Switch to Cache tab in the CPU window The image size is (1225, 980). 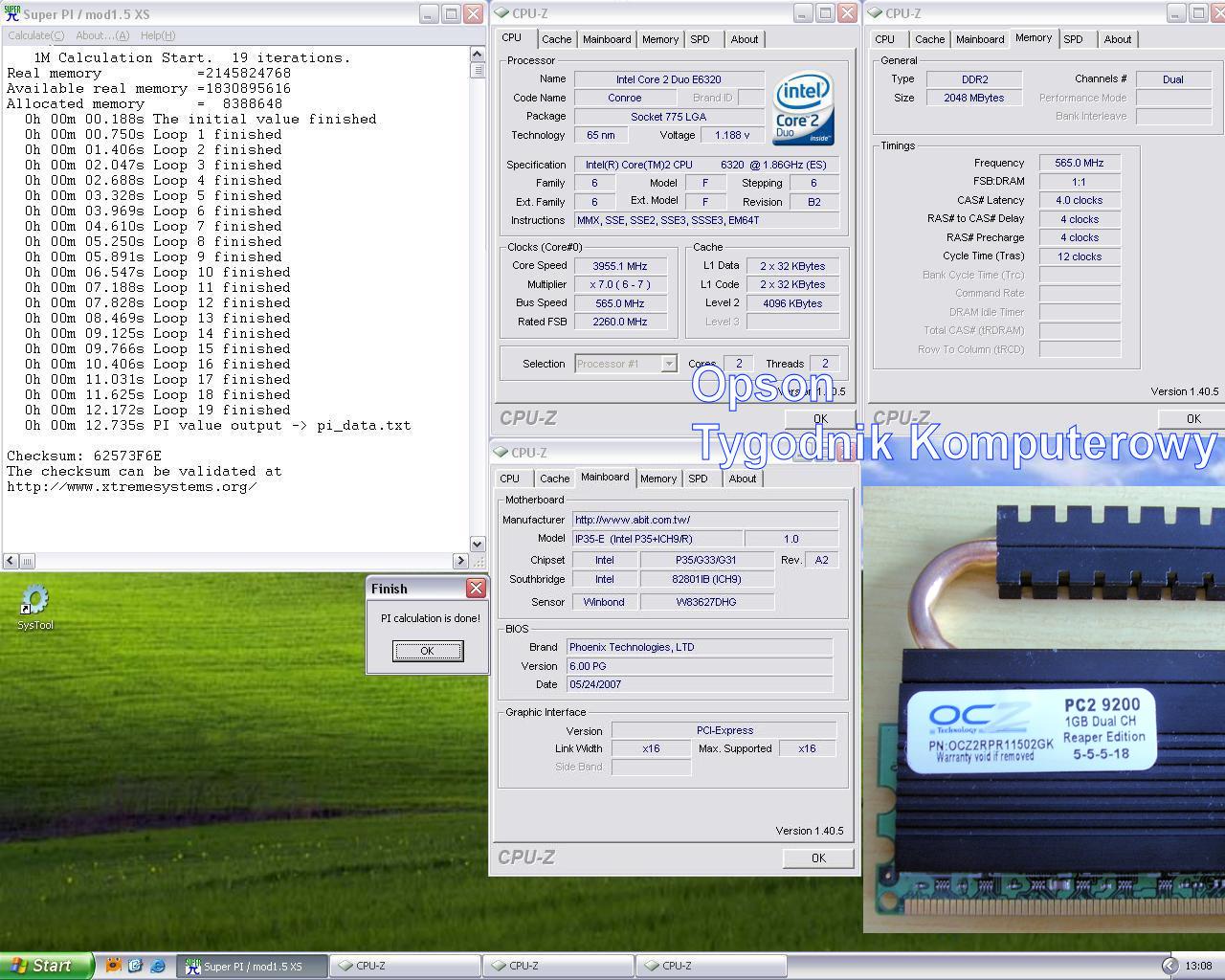(x=556, y=39)
